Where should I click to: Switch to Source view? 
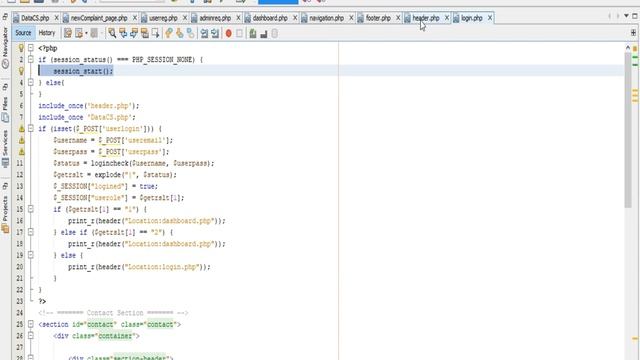[23, 33]
